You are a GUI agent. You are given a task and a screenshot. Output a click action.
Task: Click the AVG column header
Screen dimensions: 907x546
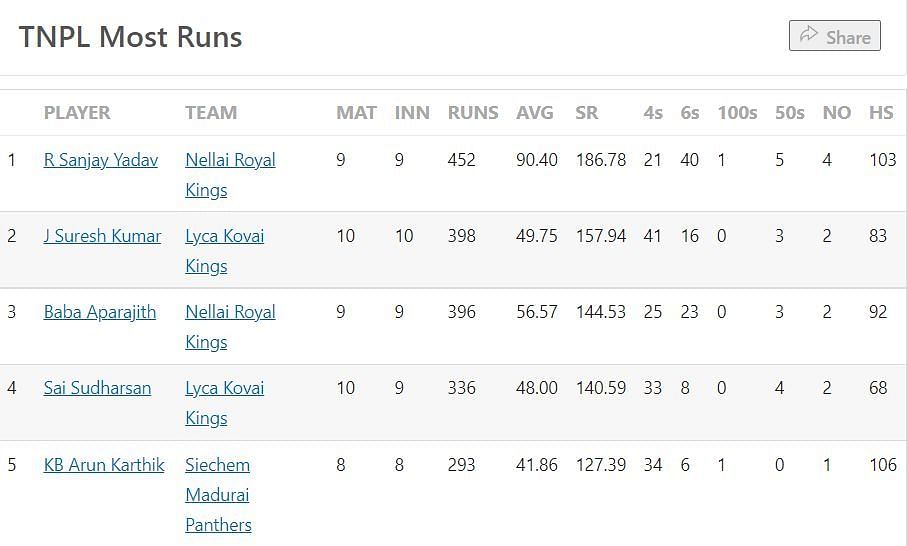coord(534,113)
